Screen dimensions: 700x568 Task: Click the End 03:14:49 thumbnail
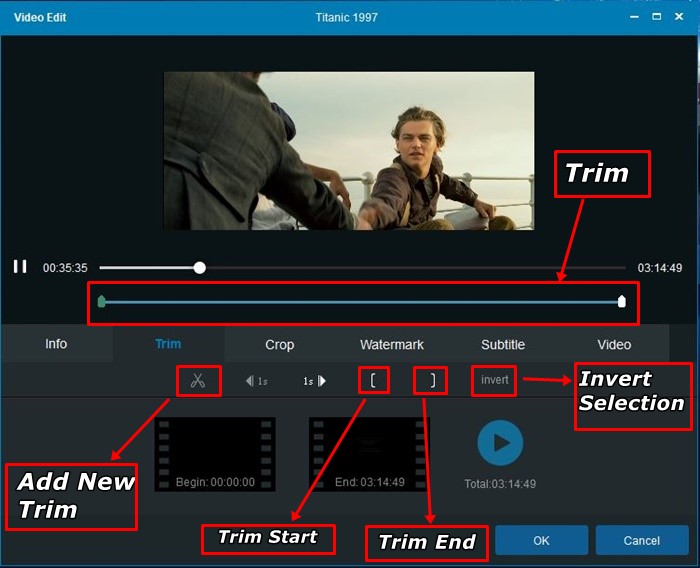point(369,455)
